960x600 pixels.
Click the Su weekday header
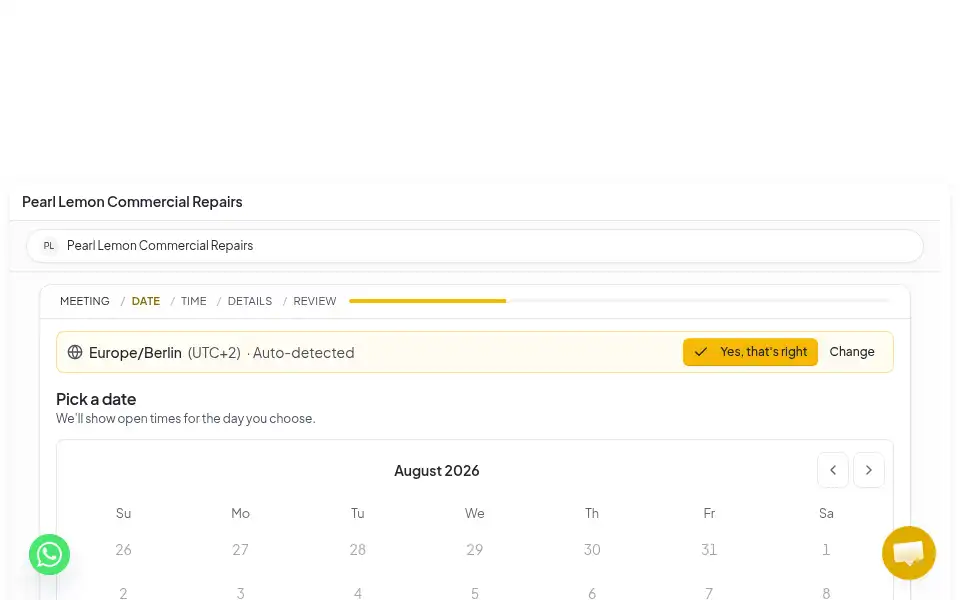tap(123, 513)
